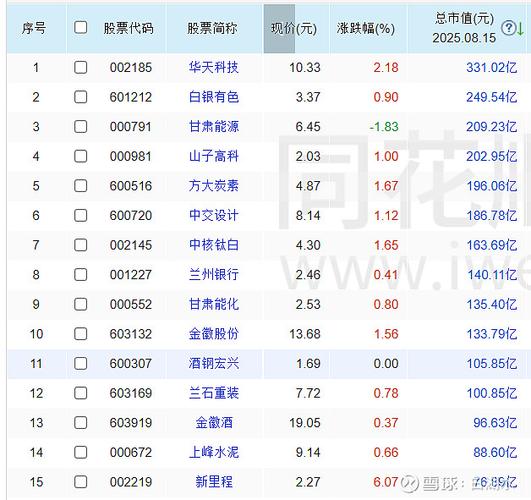Open the 白银有色 stock link
This screenshot has width=531, height=500.
coord(214,97)
